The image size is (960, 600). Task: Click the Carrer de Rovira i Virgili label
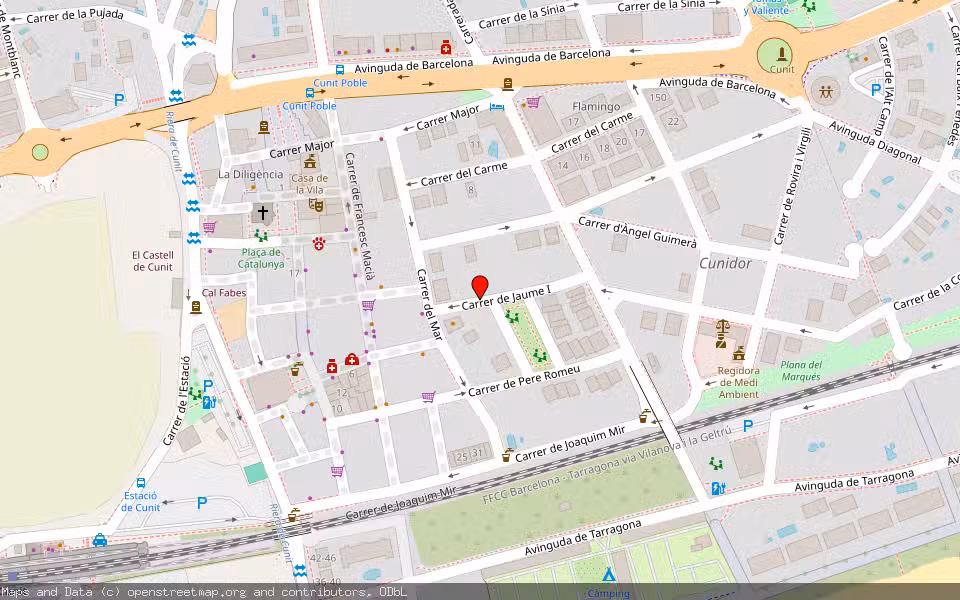point(793,186)
